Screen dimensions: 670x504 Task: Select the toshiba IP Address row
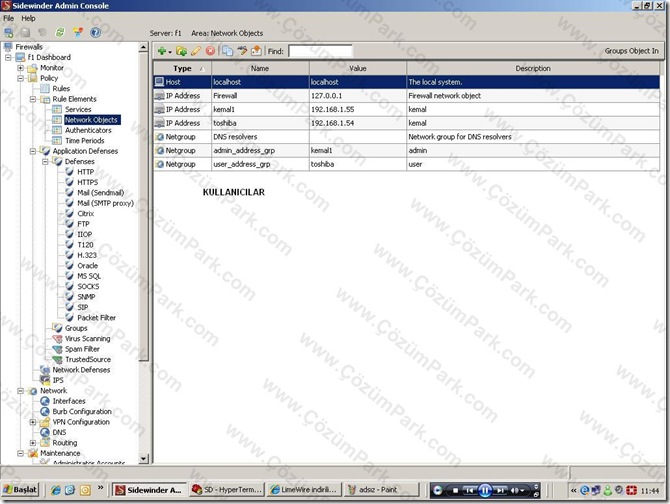coord(406,123)
